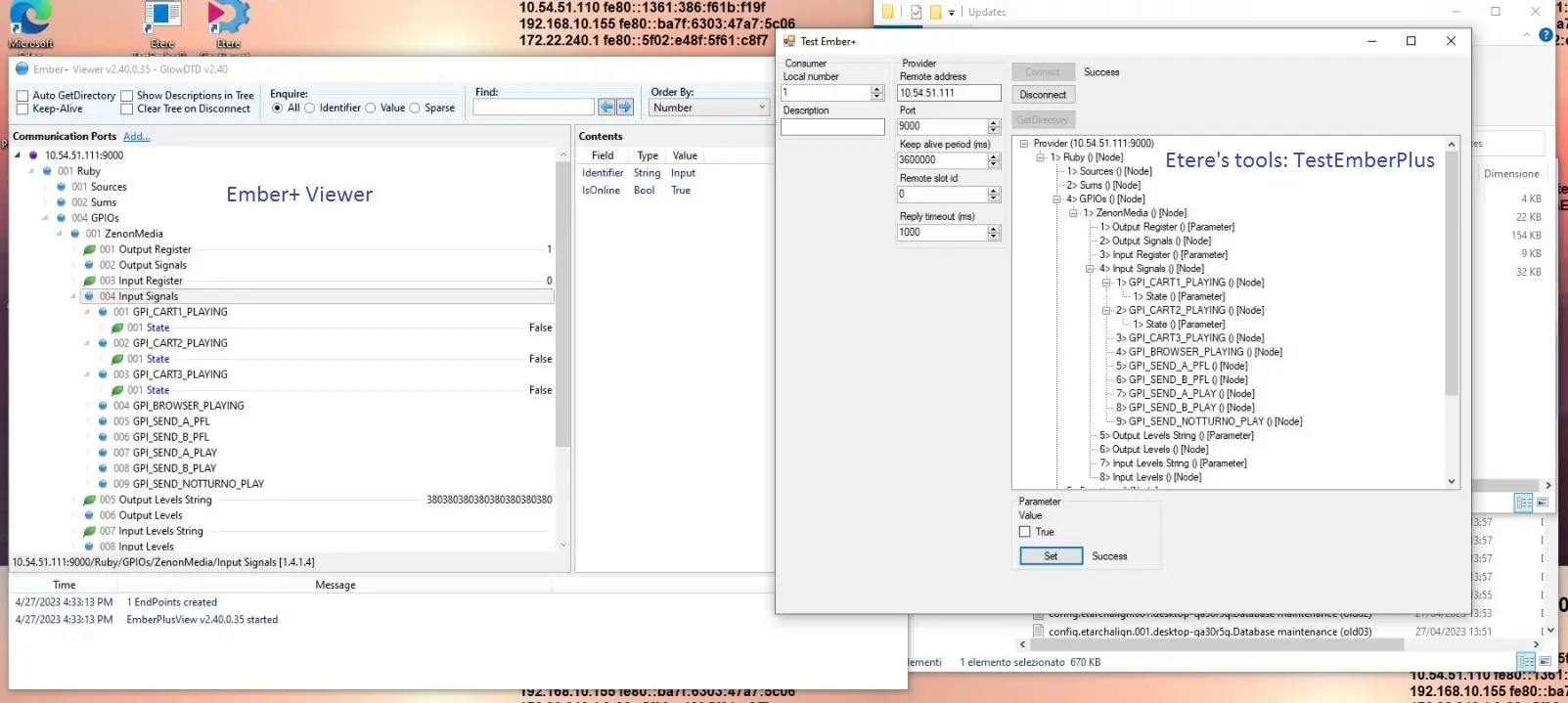
Task: Click the Remote address input field
Action: click(949, 93)
